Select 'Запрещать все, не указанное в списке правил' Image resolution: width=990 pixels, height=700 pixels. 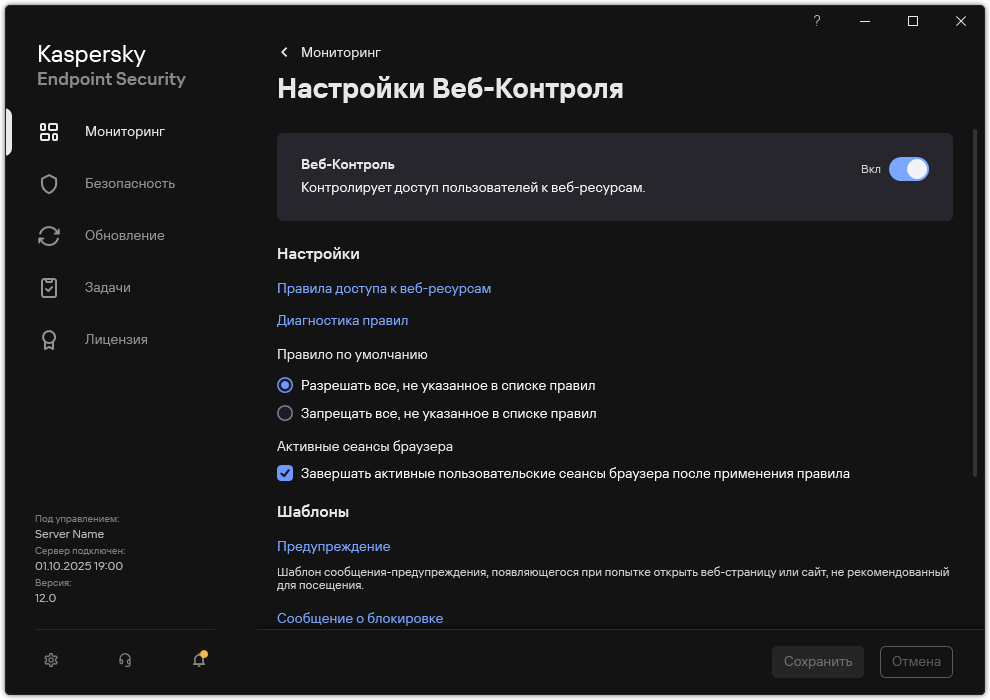pyautogui.click(x=285, y=413)
